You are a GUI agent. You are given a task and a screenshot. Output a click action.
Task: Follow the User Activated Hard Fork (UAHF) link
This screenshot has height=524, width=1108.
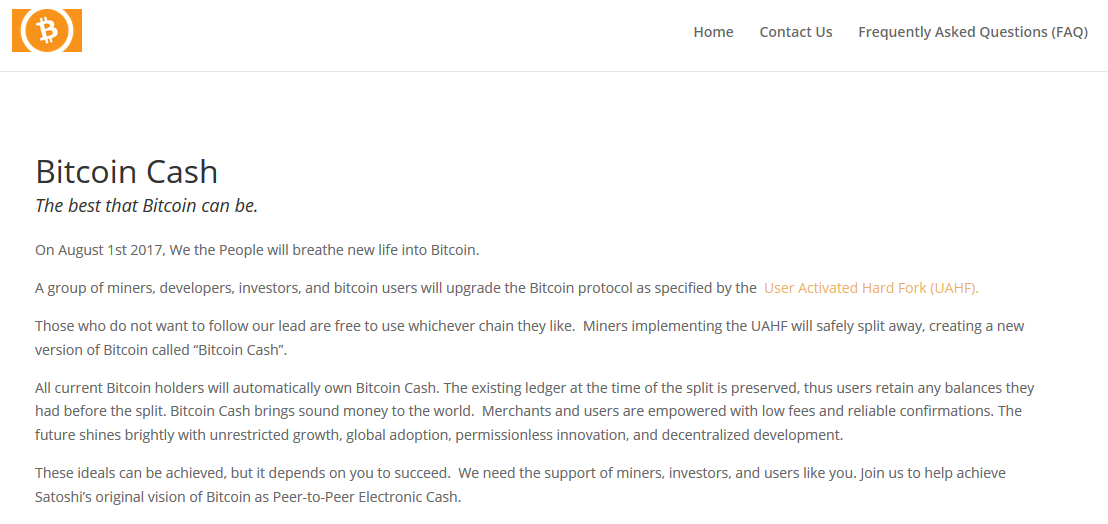pos(870,288)
